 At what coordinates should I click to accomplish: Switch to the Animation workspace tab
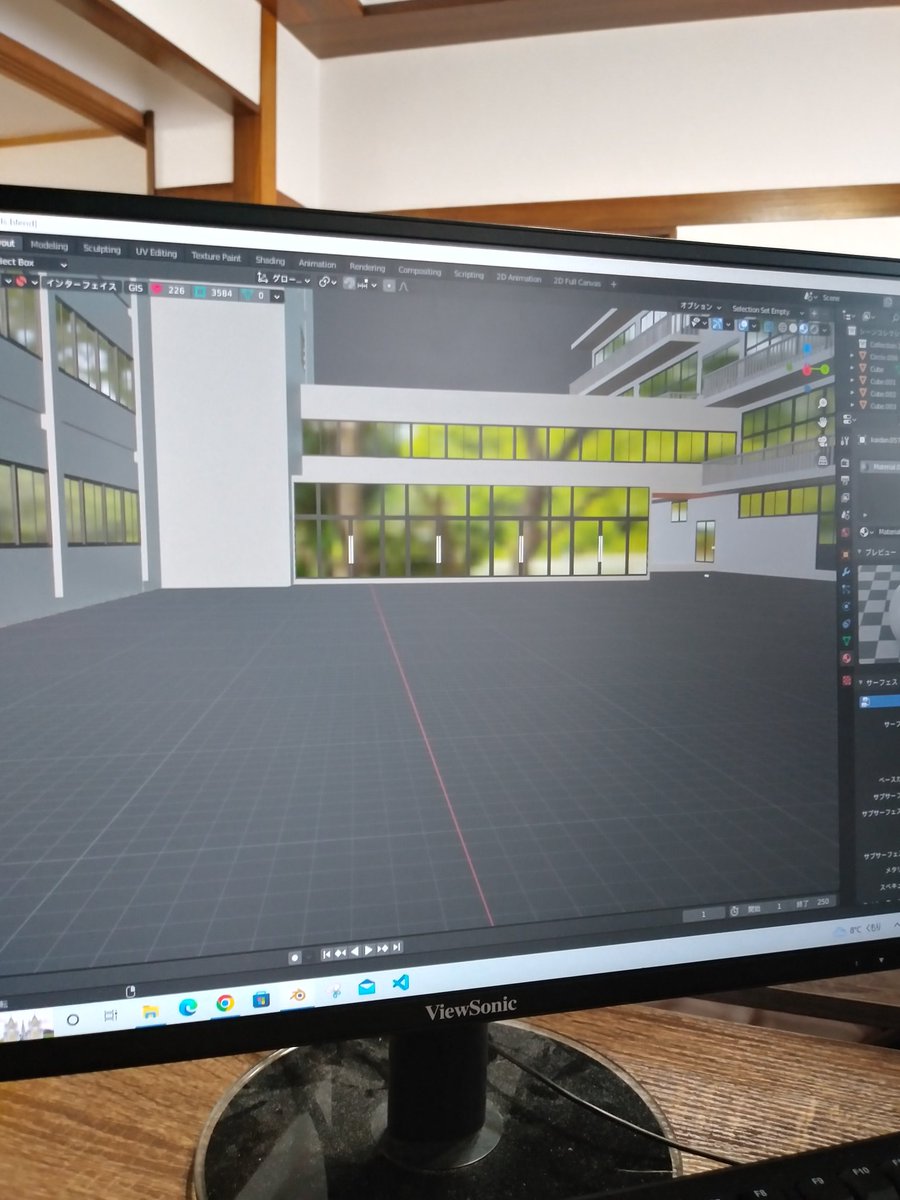[x=317, y=264]
